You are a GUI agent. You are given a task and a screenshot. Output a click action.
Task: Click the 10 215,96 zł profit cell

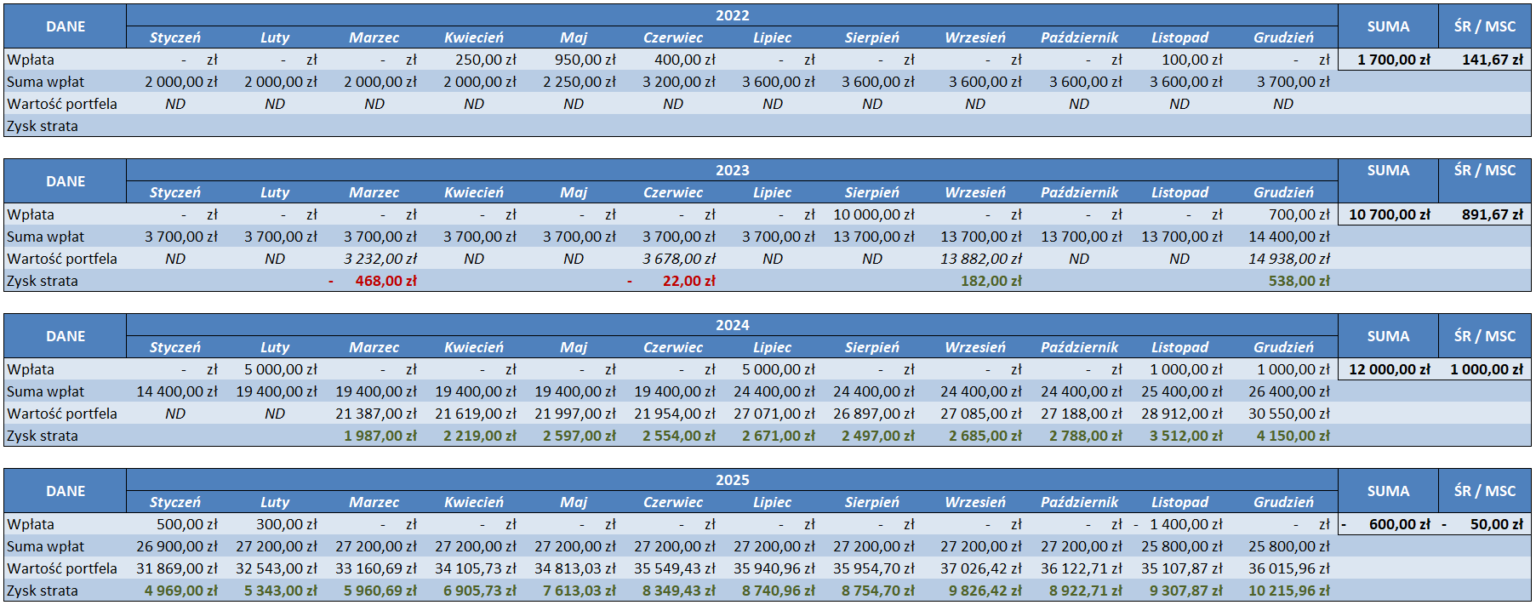coord(1283,591)
